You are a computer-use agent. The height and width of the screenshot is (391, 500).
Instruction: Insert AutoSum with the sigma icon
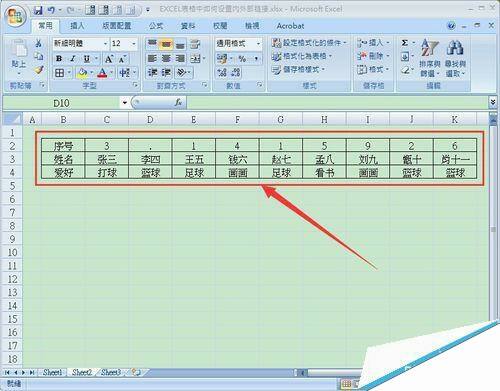(x=404, y=43)
